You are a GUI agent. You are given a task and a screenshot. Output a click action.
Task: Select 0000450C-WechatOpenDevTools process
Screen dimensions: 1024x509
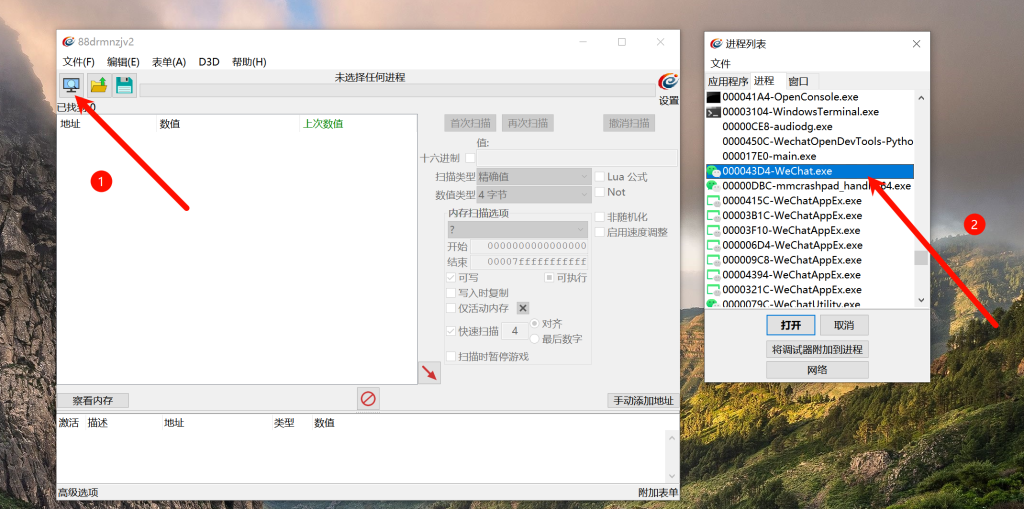point(809,141)
